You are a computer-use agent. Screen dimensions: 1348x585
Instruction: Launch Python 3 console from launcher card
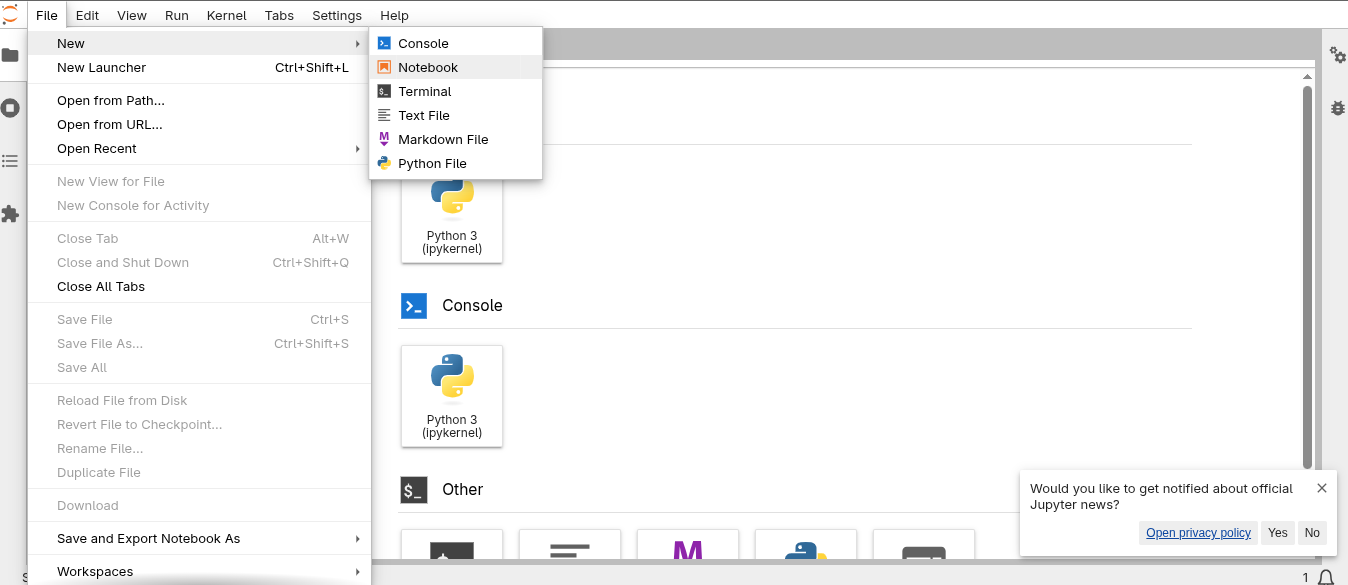coord(452,395)
